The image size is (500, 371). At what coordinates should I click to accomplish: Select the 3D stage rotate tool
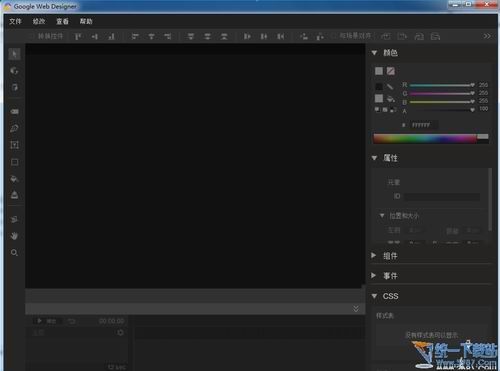[x=14, y=87]
